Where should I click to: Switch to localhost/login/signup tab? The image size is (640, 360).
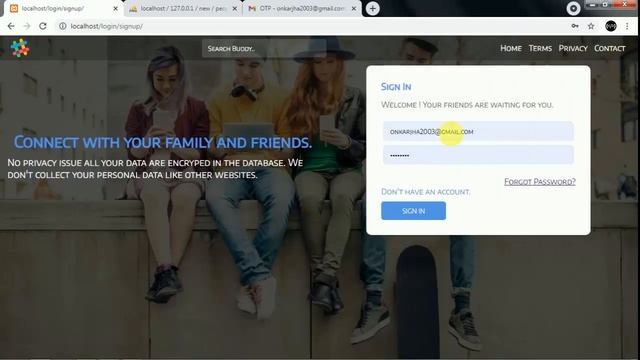(x=63, y=8)
